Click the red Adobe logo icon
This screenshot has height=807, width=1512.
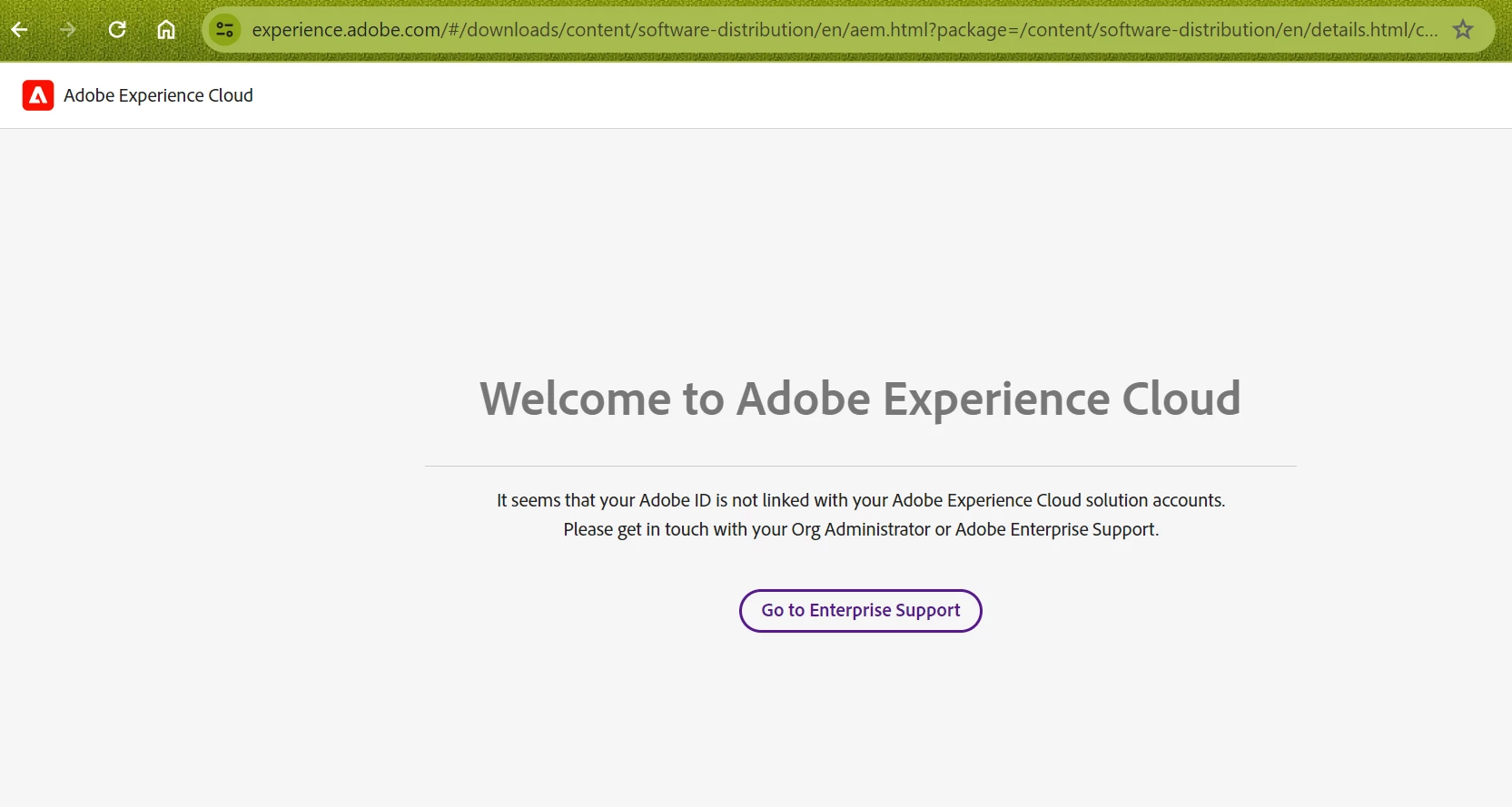point(38,95)
